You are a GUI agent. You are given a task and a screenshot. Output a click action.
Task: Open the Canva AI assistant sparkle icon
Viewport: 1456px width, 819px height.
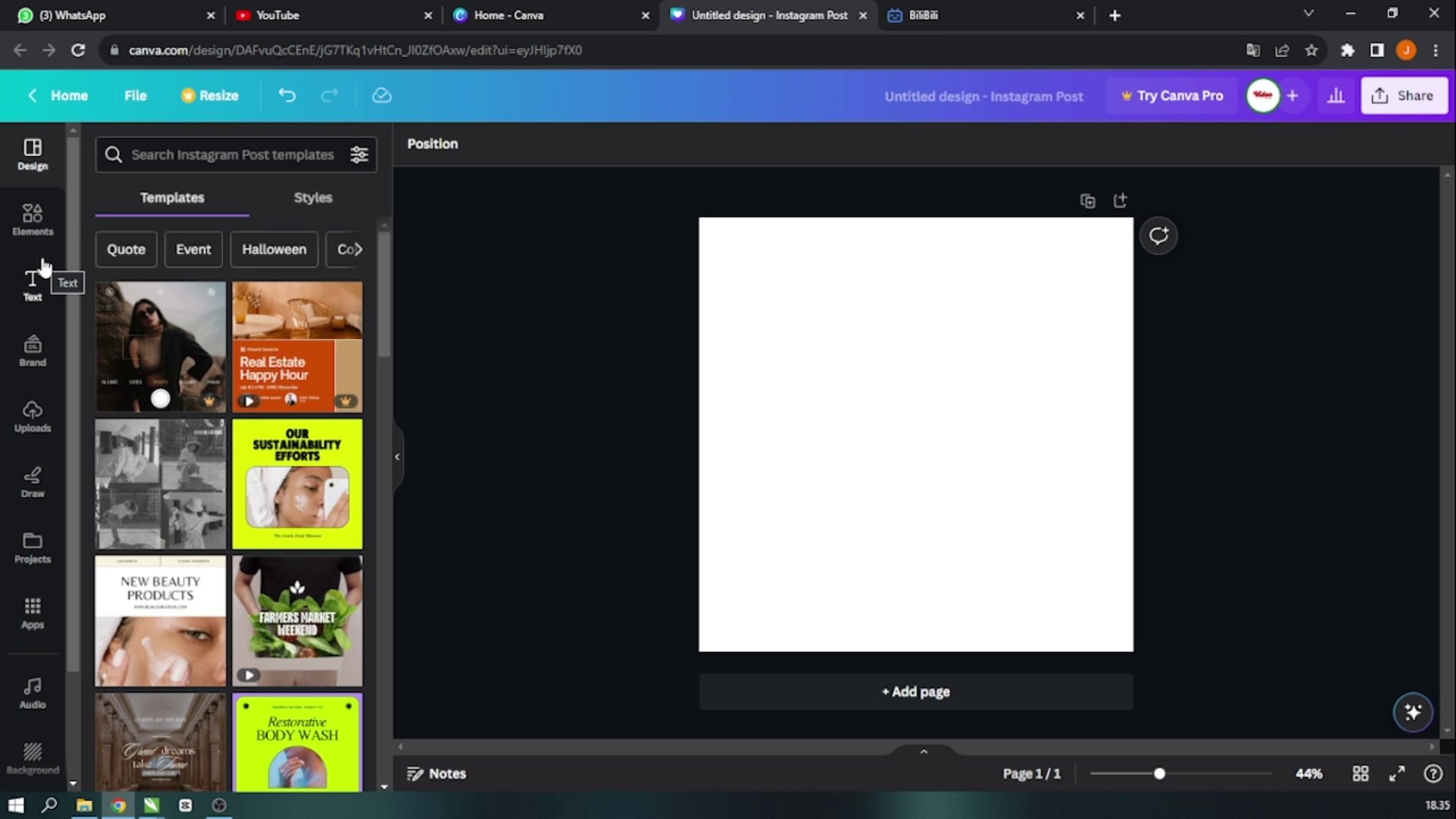tap(1411, 712)
